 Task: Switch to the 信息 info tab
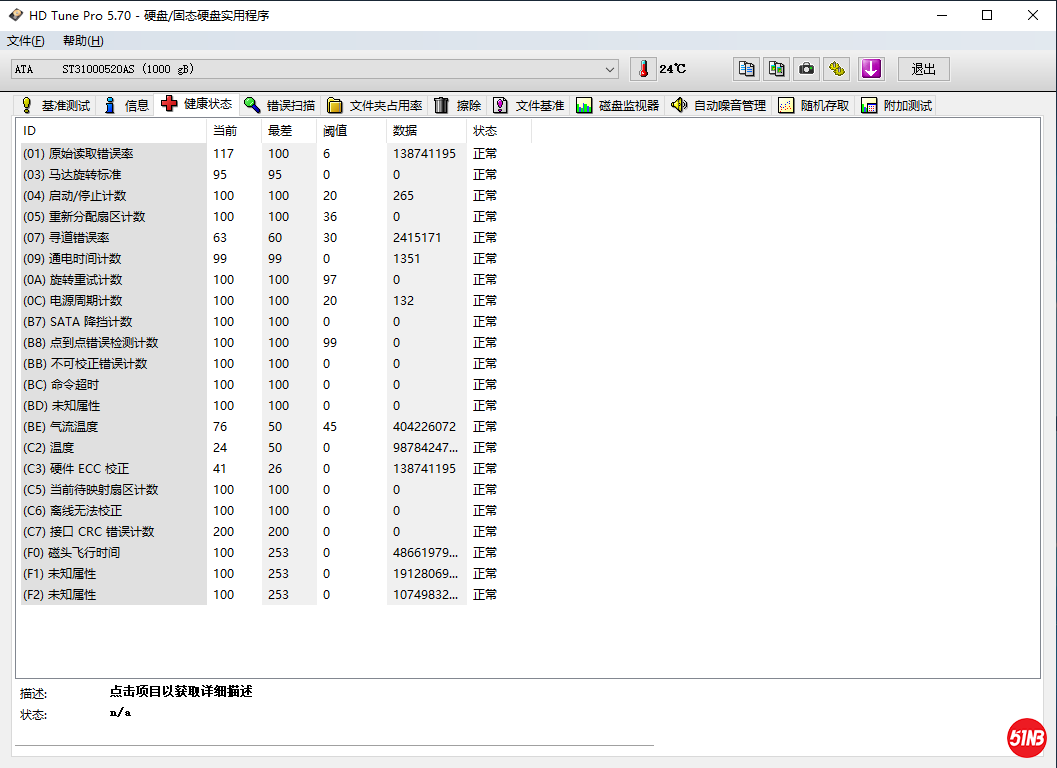(126, 105)
